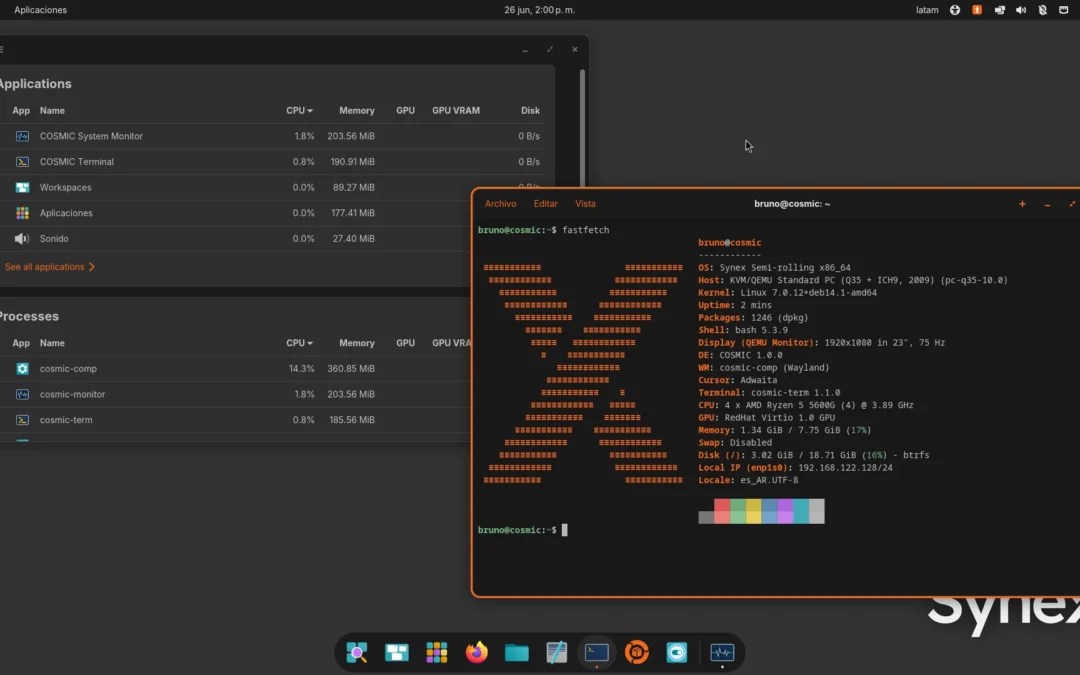Open the Files folder icon in dock
This screenshot has width=1080, height=675.
pyautogui.click(x=517, y=652)
